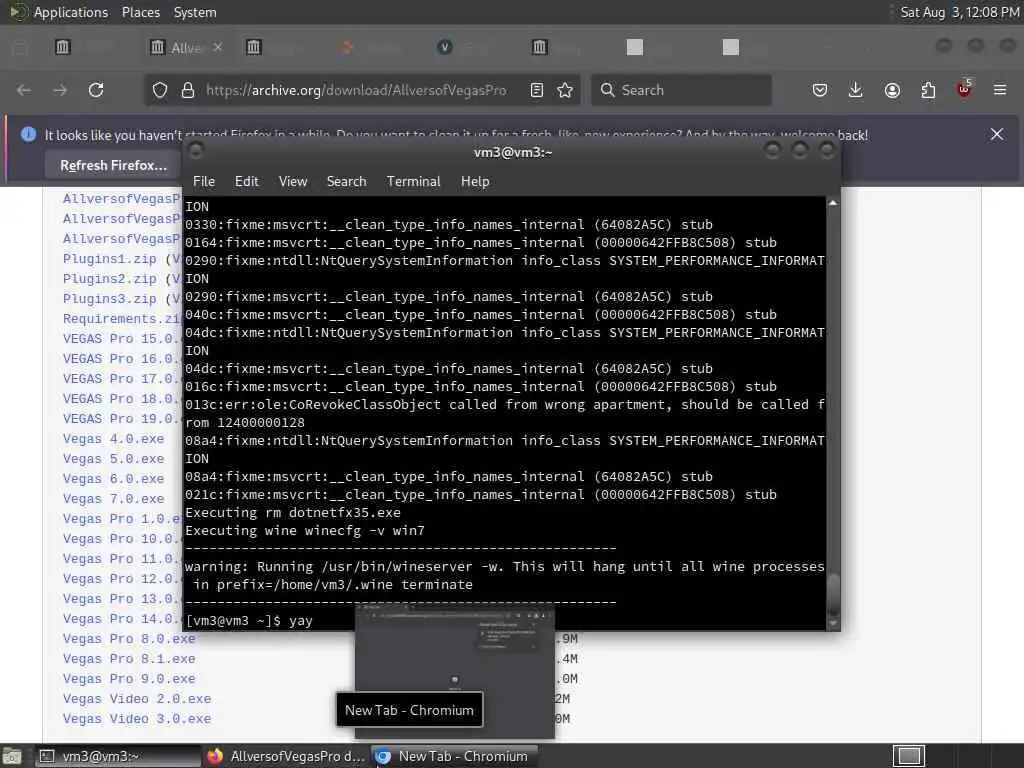Open Vegas 5.0.exe link
The height and width of the screenshot is (768, 1024).
point(114,459)
